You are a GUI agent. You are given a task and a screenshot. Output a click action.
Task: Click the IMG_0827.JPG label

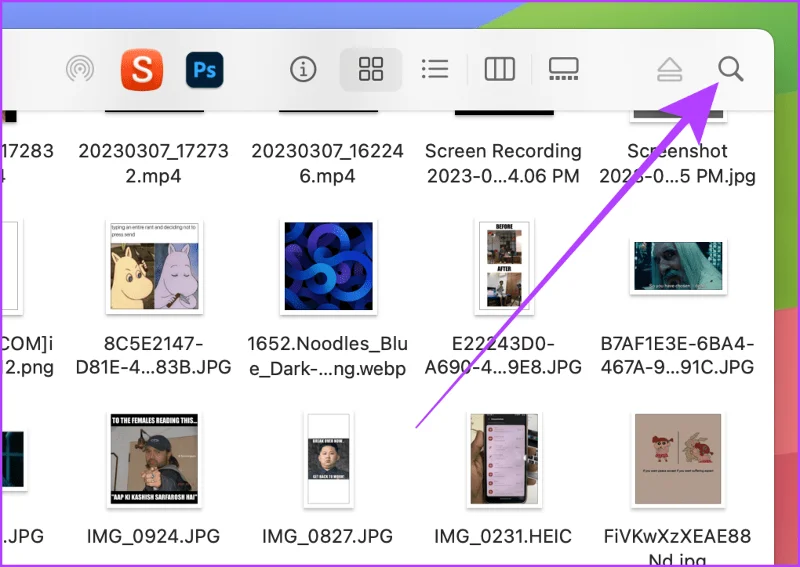point(328,536)
